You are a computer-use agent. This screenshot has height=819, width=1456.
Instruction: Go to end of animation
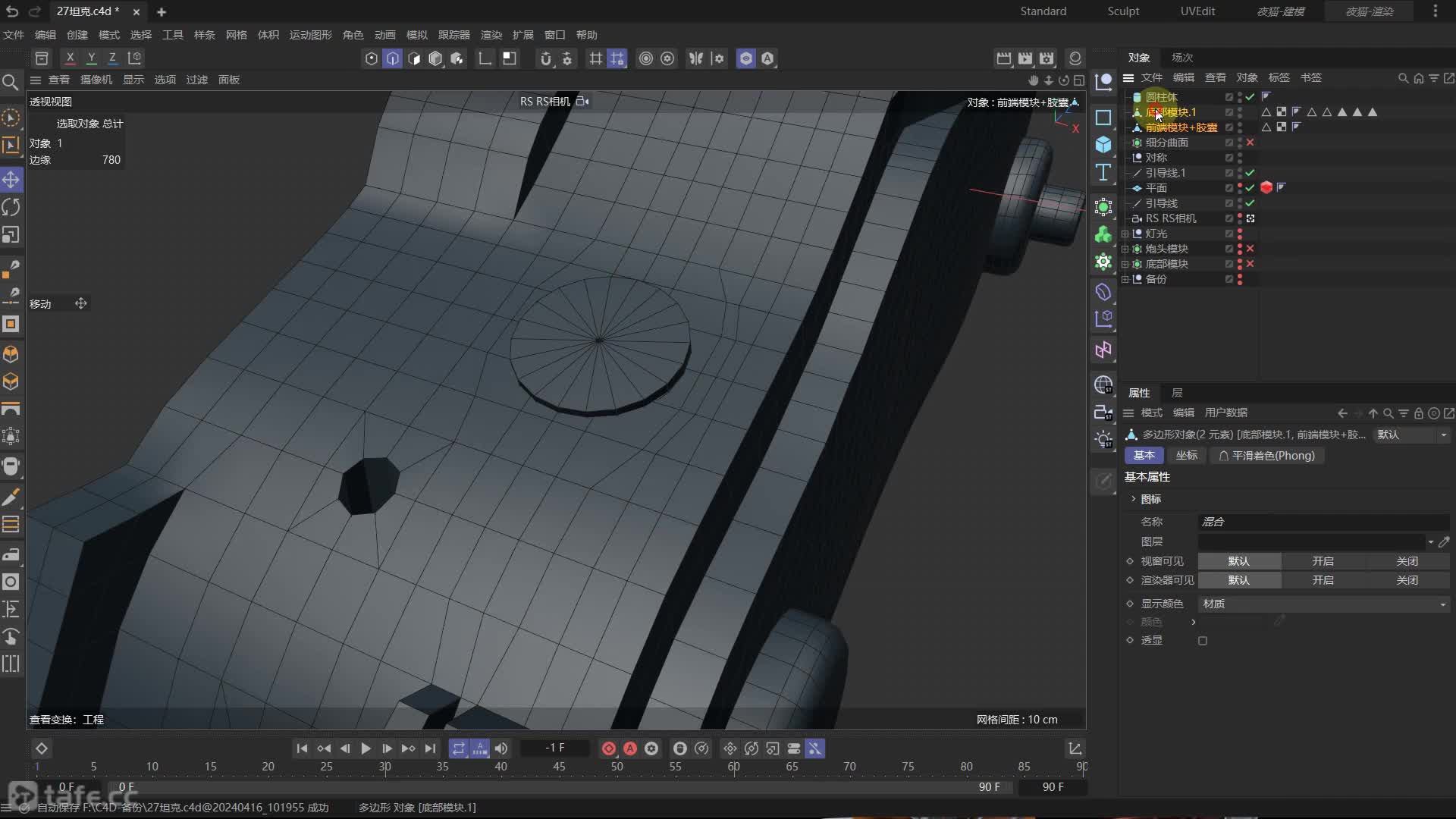pos(430,748)
